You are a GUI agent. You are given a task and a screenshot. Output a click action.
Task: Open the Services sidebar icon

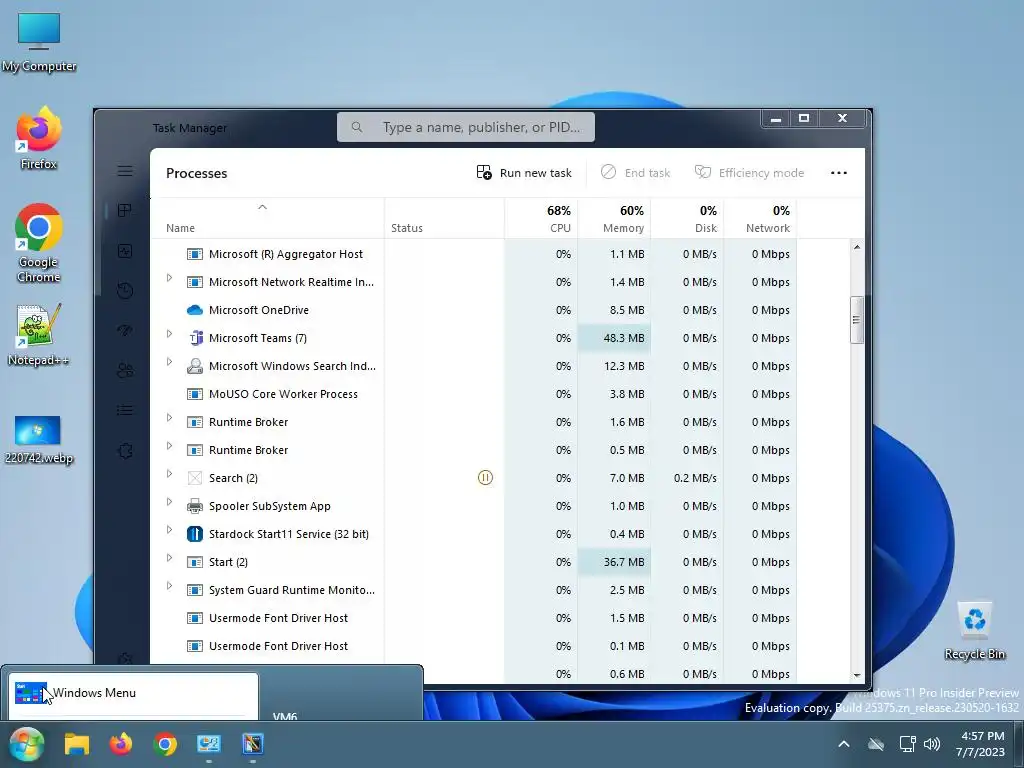pyautogui.click(x=125, y=451)
